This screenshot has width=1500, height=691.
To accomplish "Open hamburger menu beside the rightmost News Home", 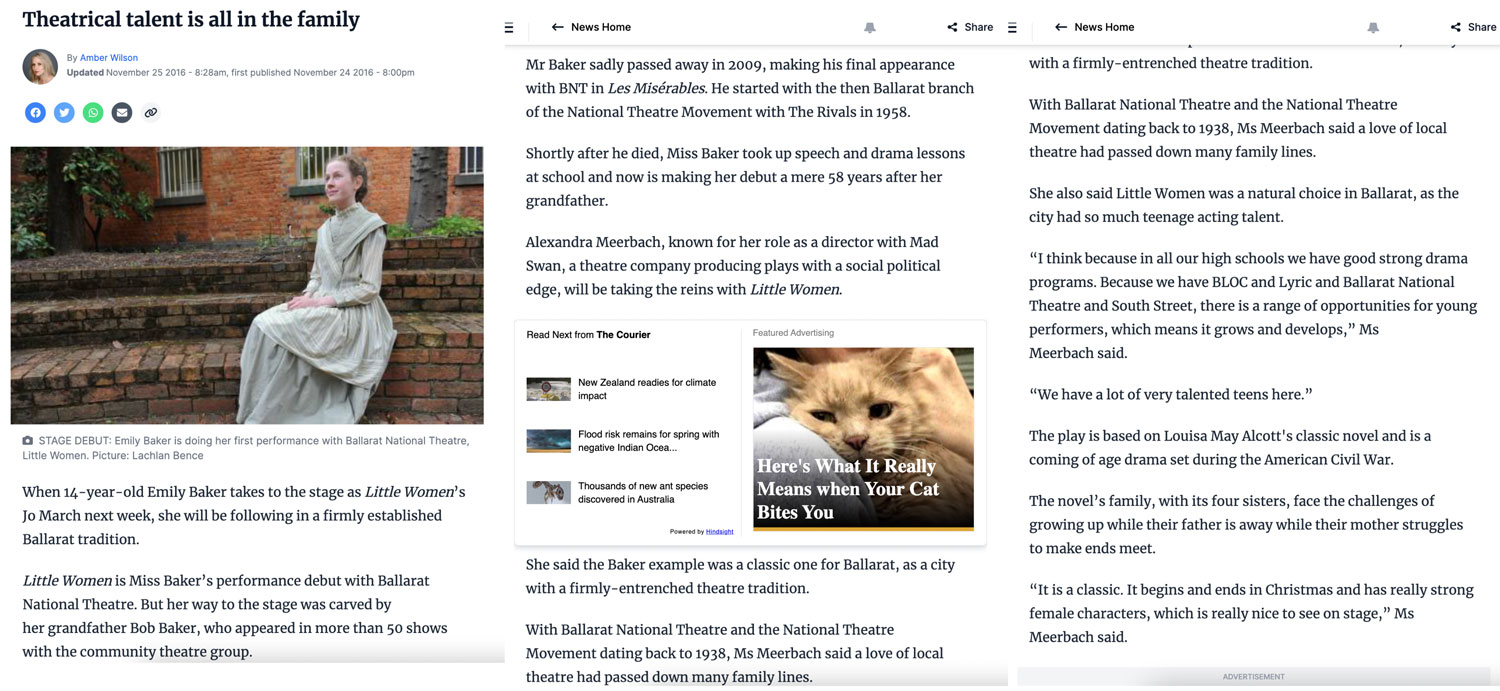I will [1013, 27].
